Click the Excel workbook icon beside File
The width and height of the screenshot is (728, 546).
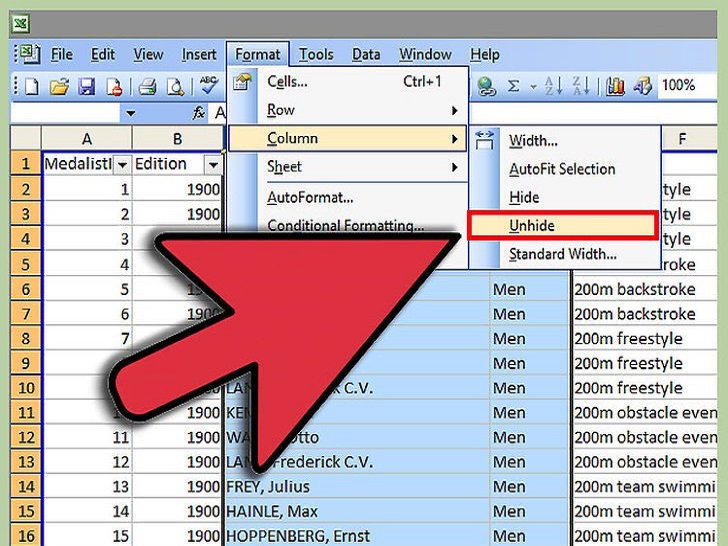point(31,54)
